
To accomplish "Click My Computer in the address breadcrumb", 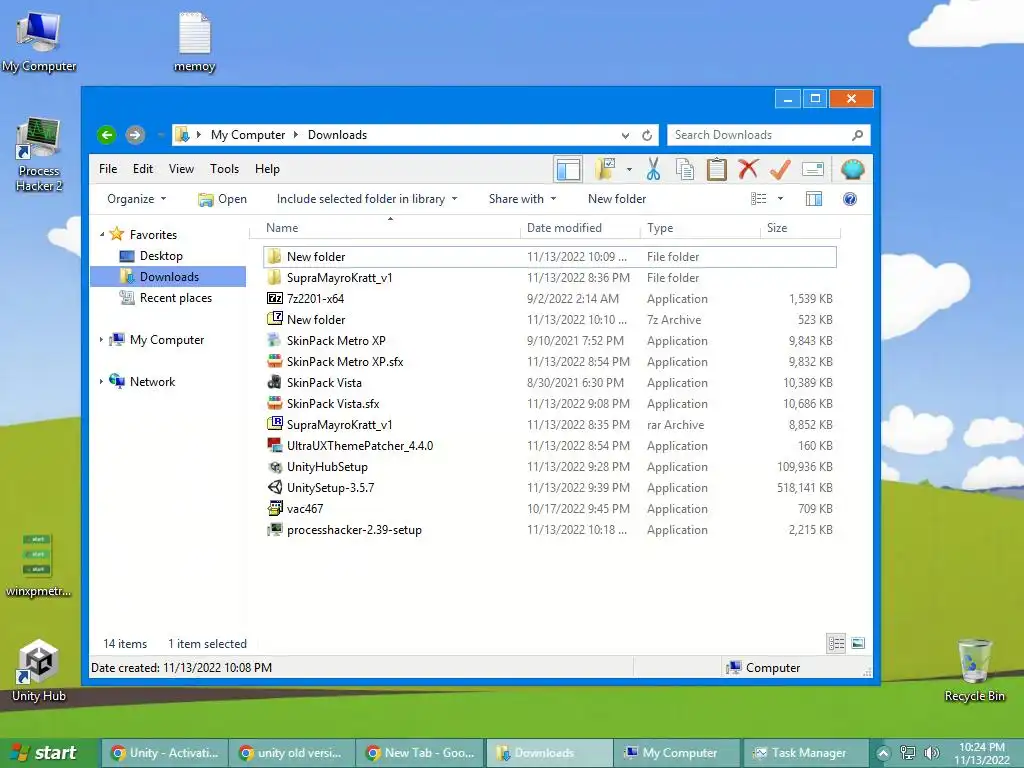I will (x=248, y=135).
